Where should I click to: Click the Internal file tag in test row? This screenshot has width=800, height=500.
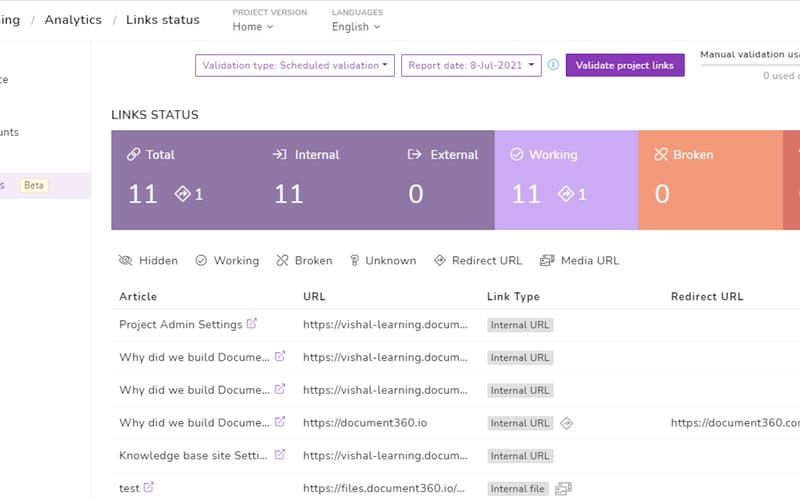coord(517,489)
